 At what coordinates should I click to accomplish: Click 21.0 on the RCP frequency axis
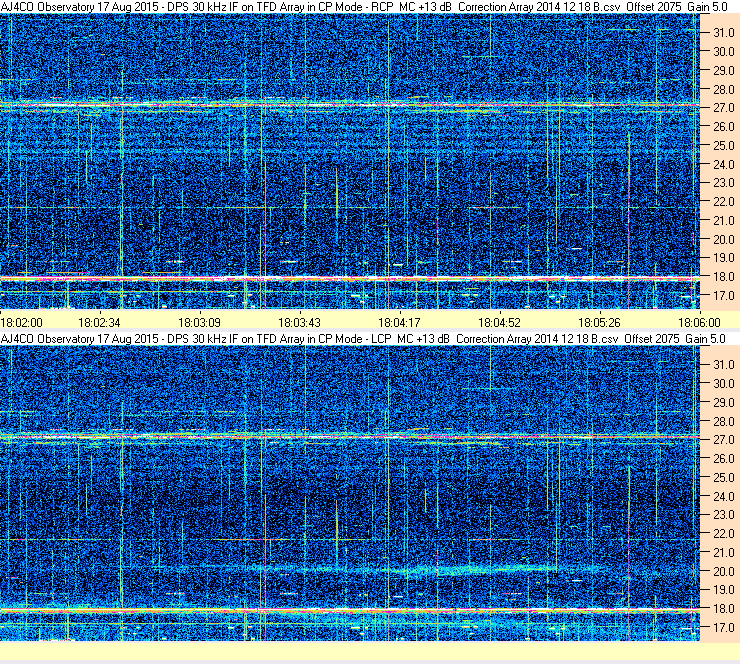coord(723,221)
